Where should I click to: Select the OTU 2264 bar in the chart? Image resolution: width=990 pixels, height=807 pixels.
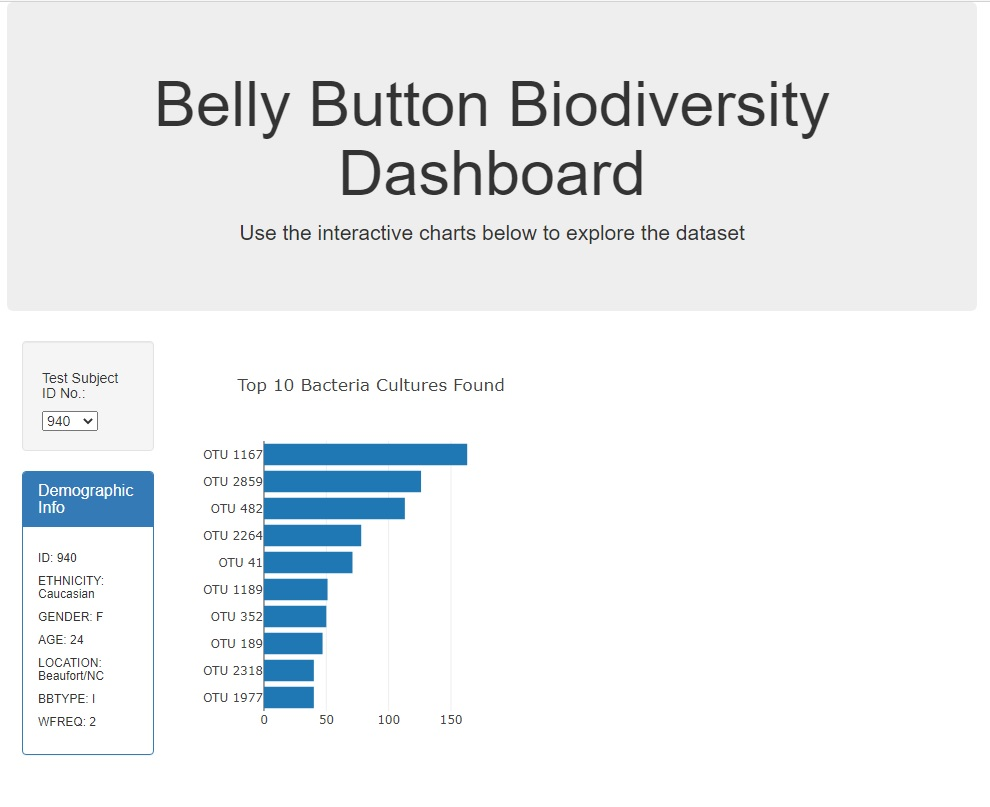310,535
